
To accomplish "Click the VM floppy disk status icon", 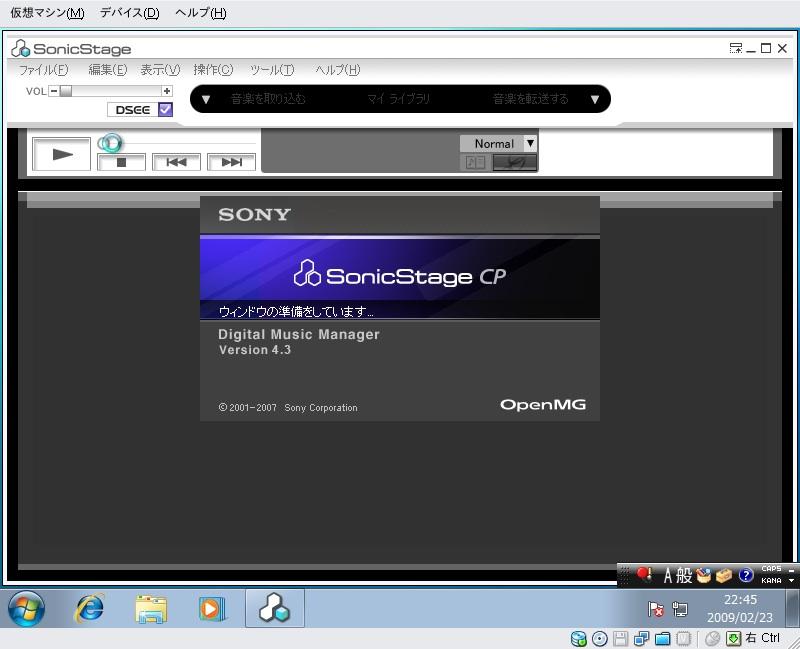I will (x=620, y=638).
